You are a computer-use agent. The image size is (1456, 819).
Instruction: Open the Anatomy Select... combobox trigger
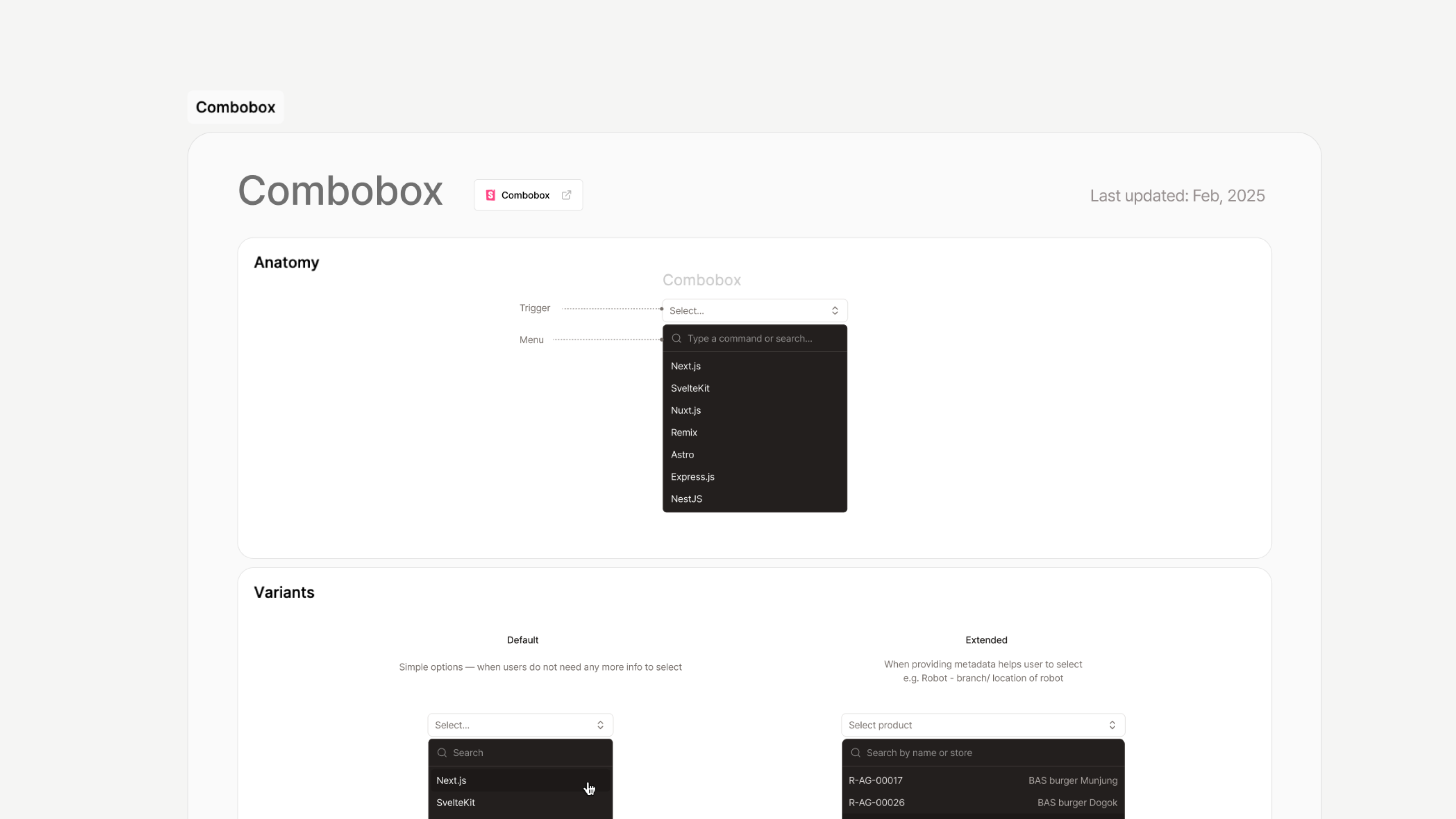(746, 311)
